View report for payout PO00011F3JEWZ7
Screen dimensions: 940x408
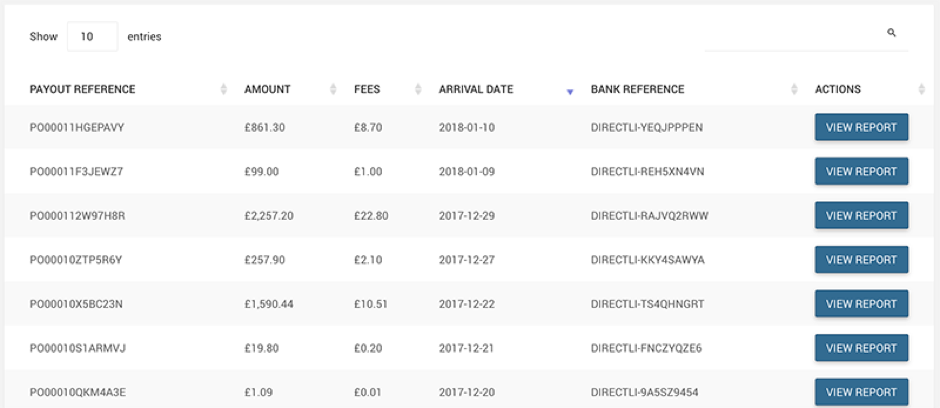pos(861,171)
